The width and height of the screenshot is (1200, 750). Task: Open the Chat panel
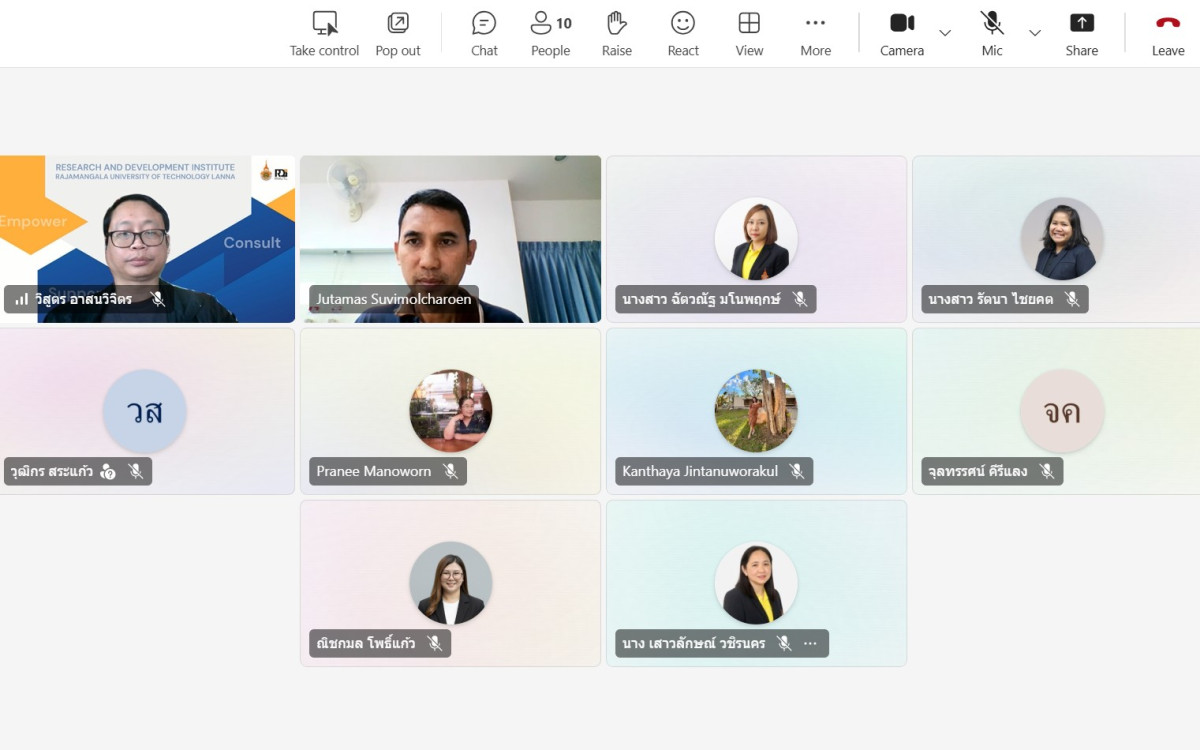pos(484,24)
